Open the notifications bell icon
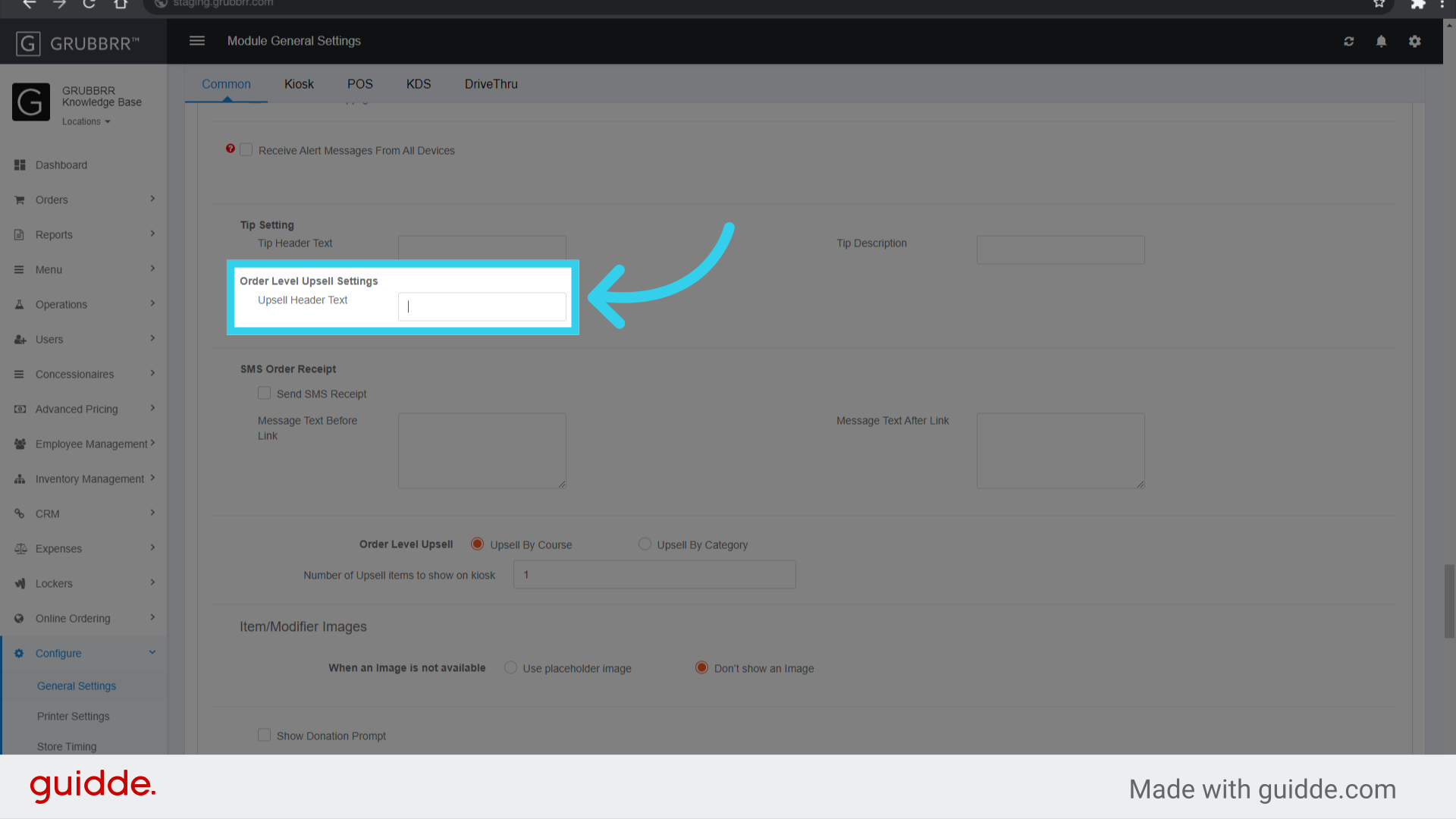 (x=1381, y=42)
